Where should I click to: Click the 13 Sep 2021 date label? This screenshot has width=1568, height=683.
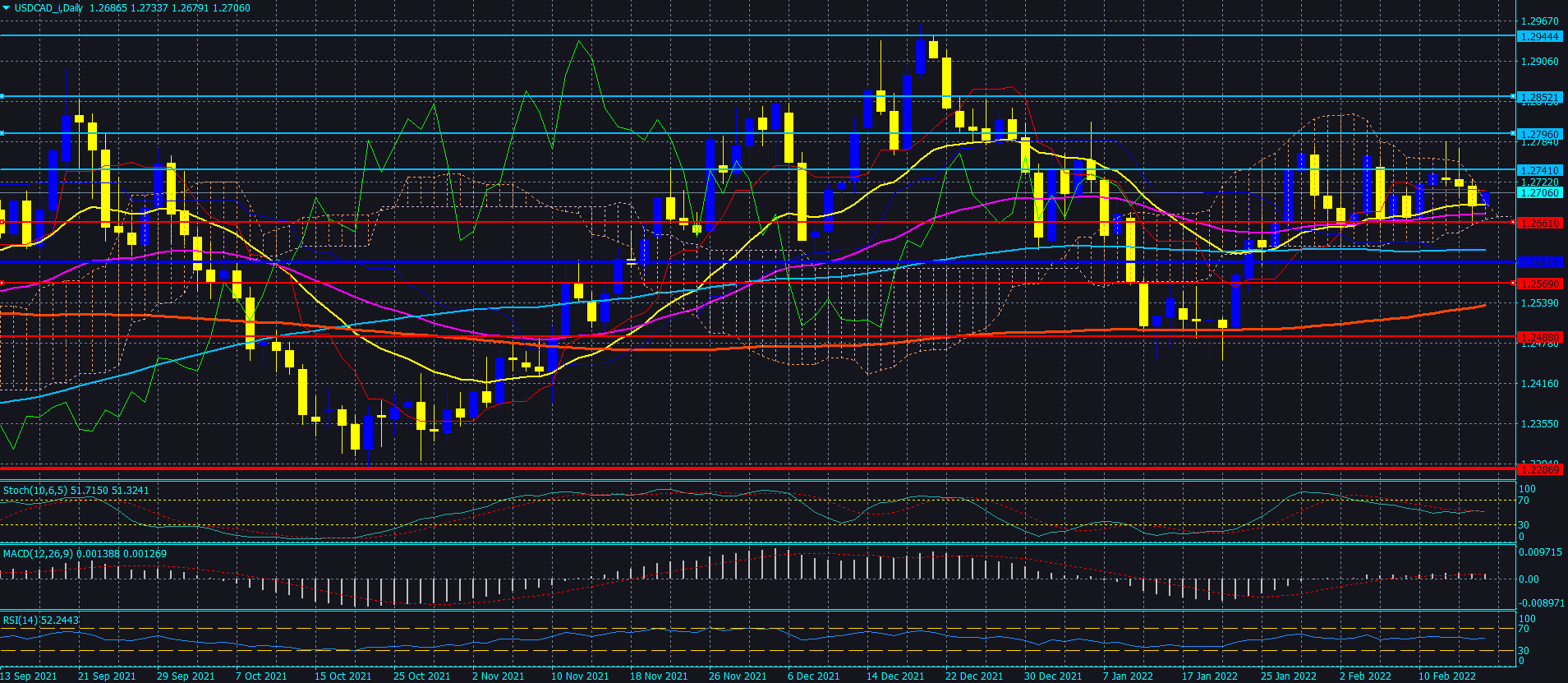[29, 676]
